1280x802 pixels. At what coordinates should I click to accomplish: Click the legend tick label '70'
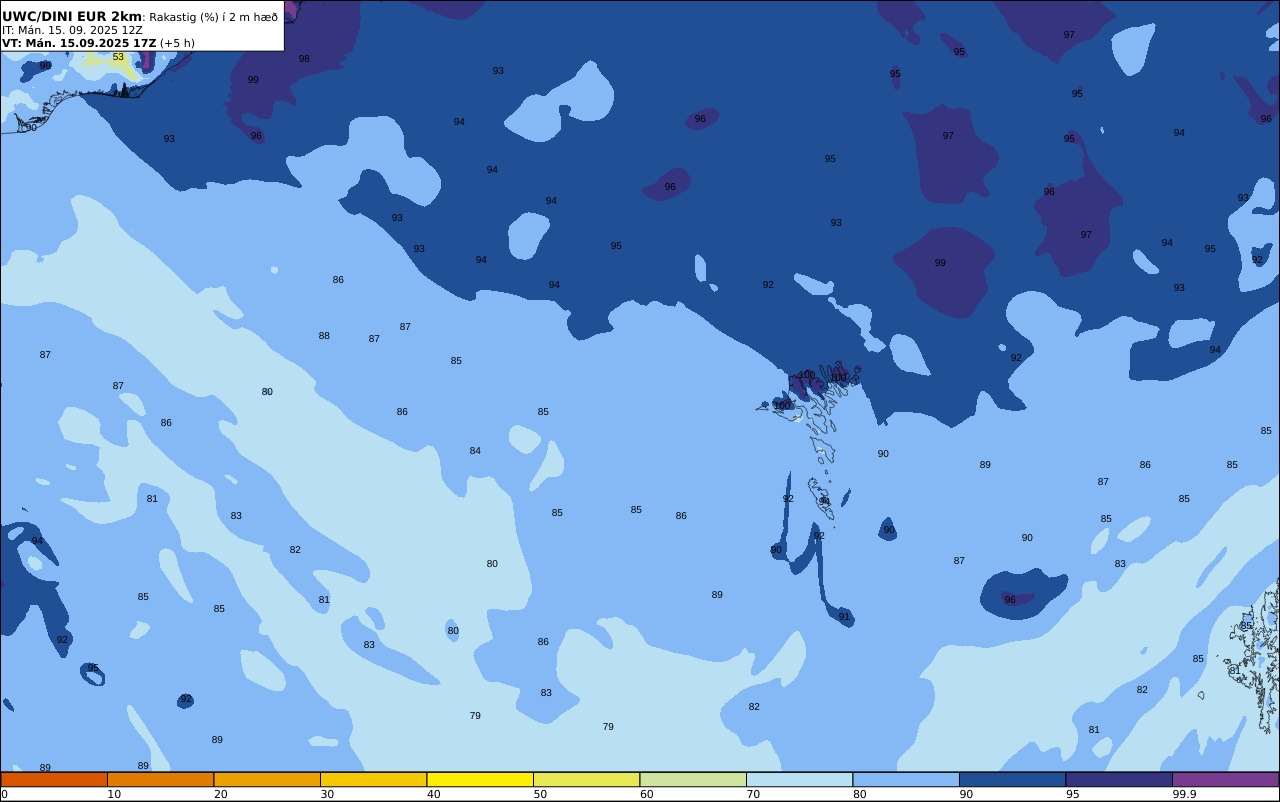click(x=753, y=794)
